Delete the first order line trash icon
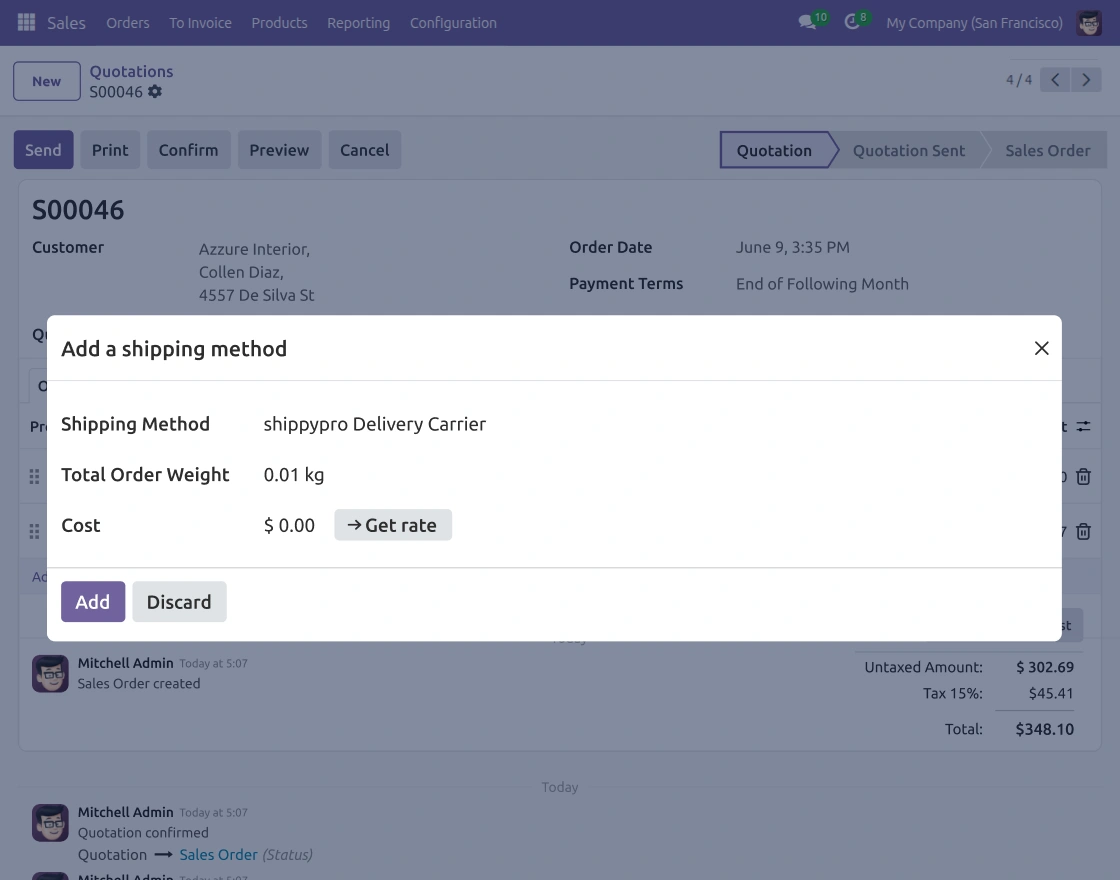 point(1084,476)
